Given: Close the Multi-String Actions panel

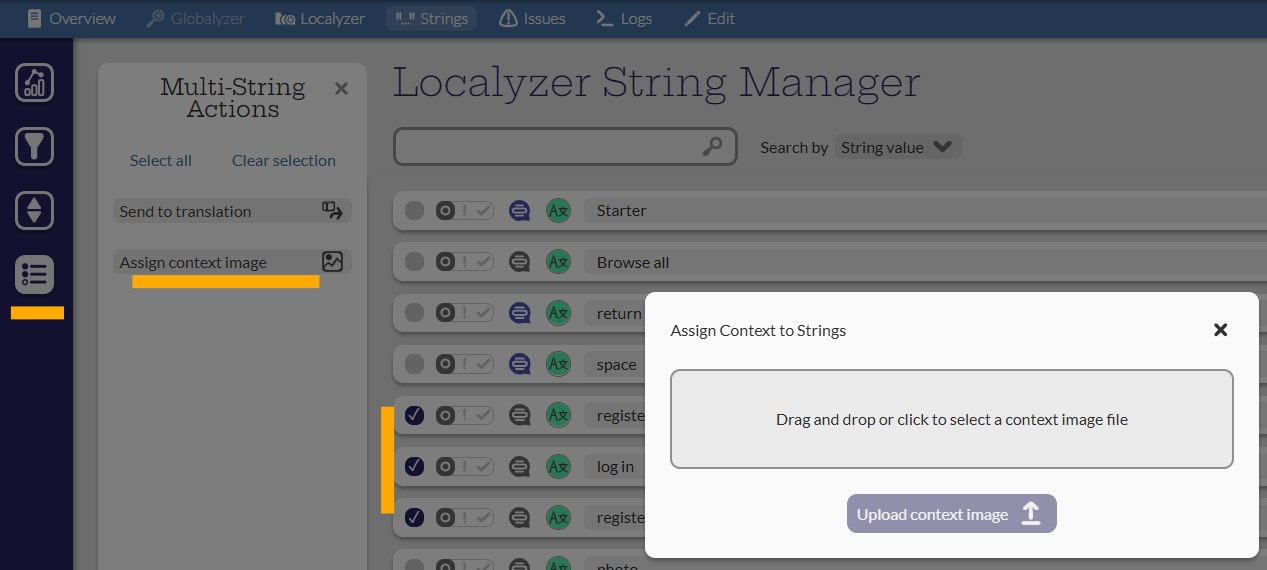Looking at the screenshot, I should 341,89.
